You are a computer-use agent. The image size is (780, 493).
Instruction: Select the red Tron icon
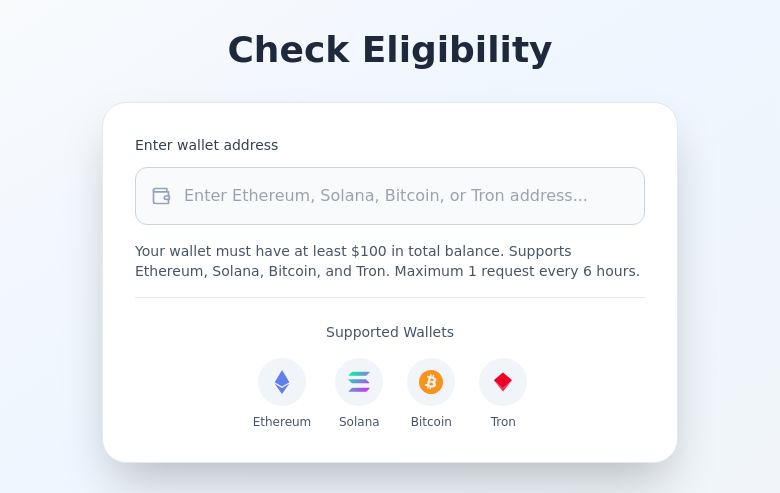coord(503,382)
